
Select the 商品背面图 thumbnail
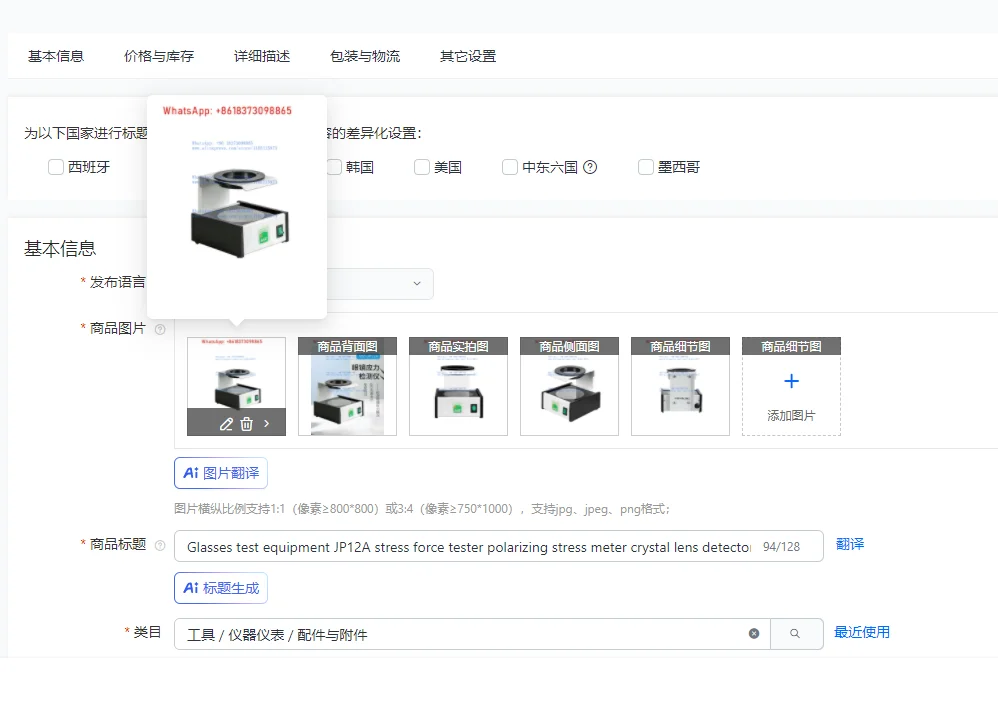[348, 386]
